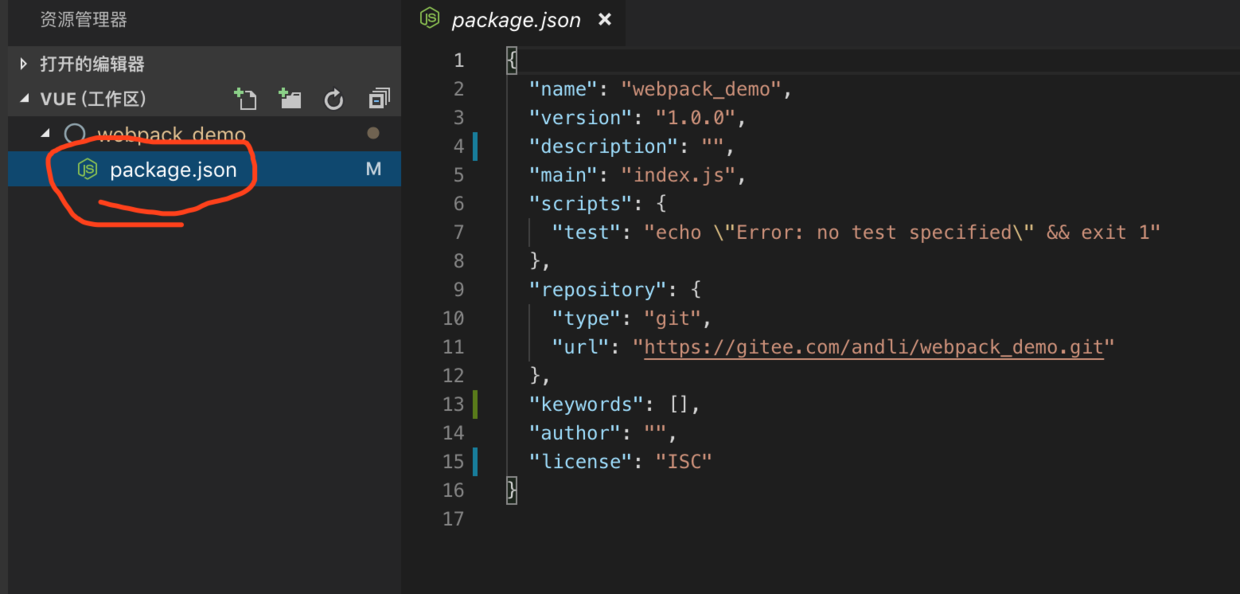Refresh the explorer file tree

pos(334,99)
